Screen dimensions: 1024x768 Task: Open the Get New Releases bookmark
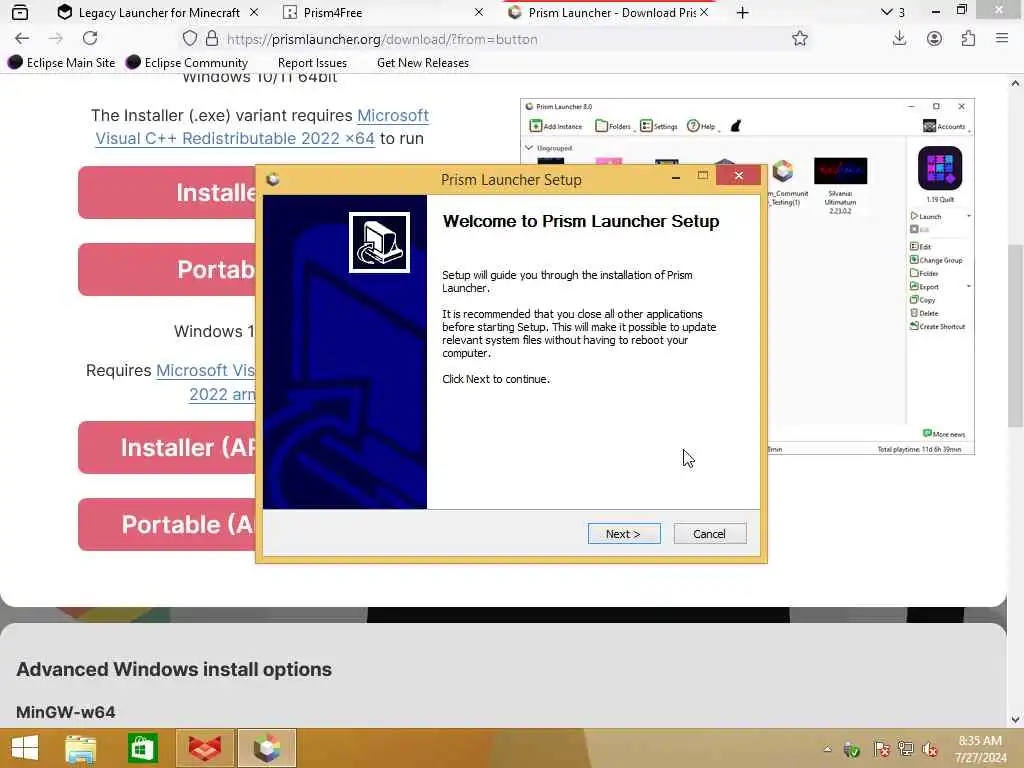(423, 63)
